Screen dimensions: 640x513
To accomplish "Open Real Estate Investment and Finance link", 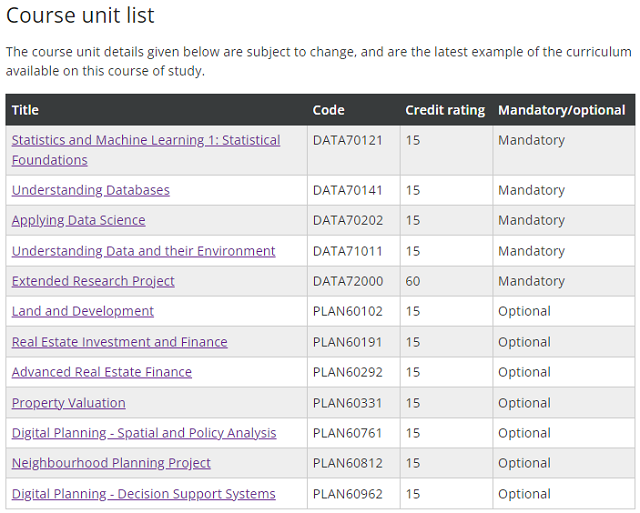I will coord(120,342).
